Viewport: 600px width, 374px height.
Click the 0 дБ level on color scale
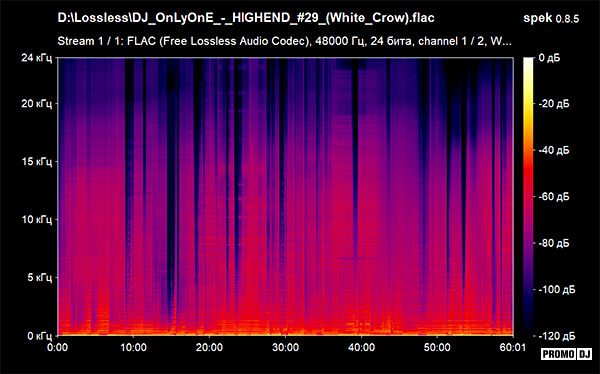549,58
